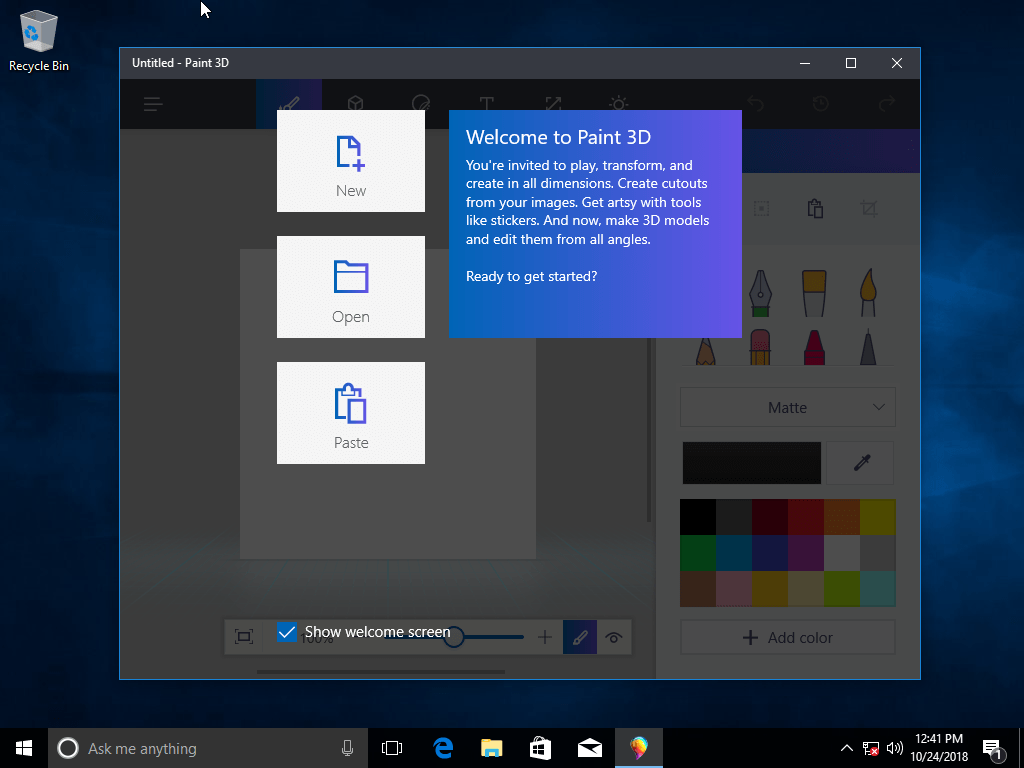The image size is (1024, 768).
Task: Choose the pink palette swatch
Action: (x=734, y=589)
